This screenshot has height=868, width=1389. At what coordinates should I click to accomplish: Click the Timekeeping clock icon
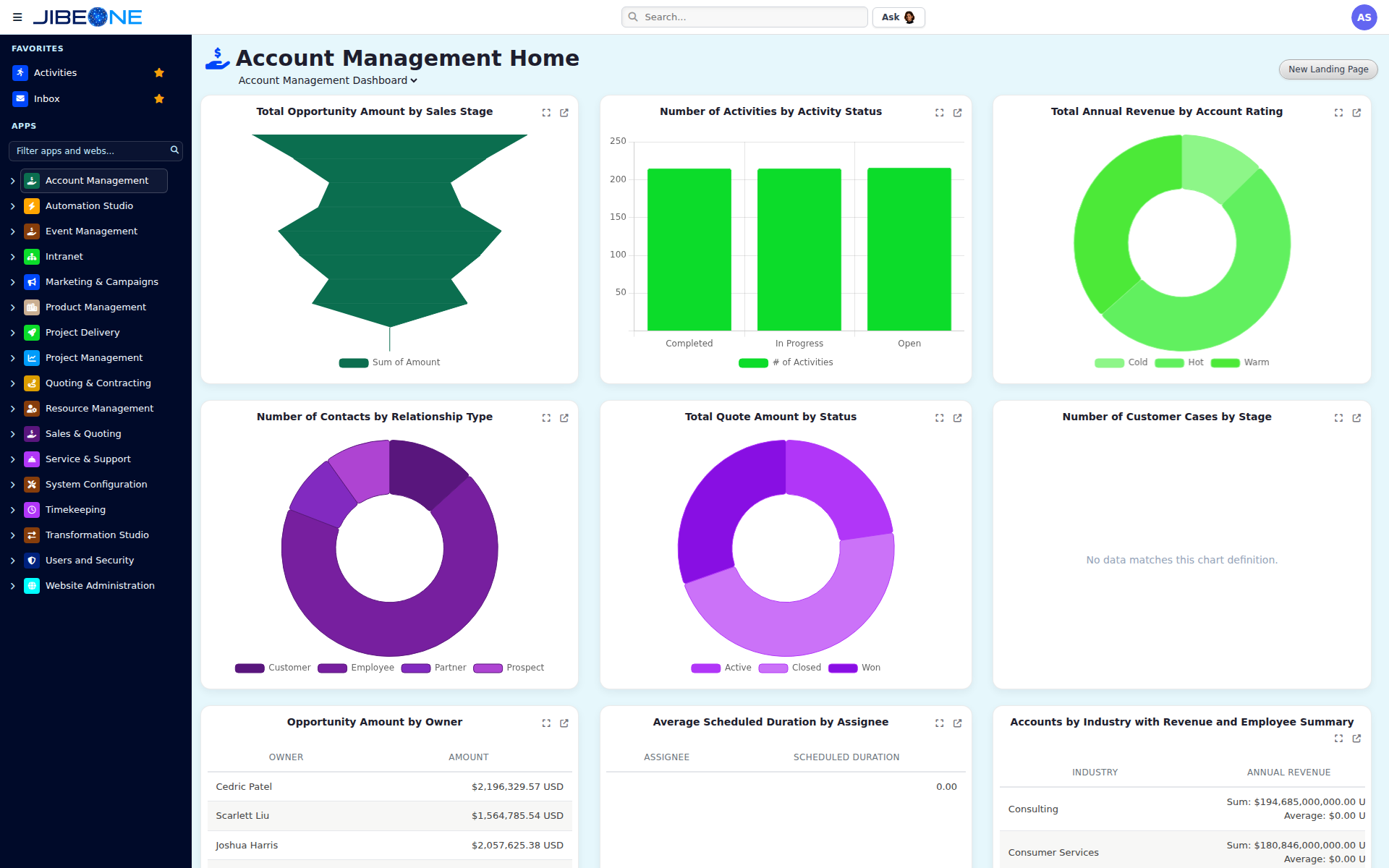click(32, 510)
